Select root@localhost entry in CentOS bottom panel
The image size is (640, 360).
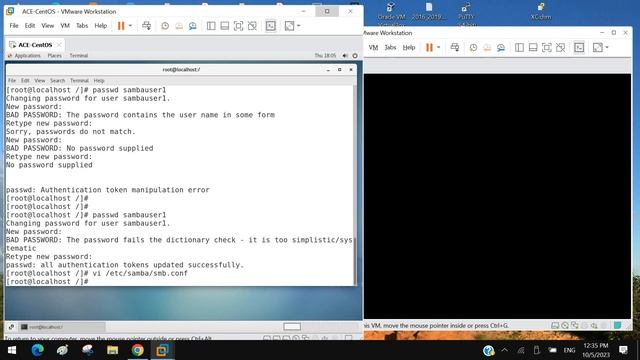[62, 327]
